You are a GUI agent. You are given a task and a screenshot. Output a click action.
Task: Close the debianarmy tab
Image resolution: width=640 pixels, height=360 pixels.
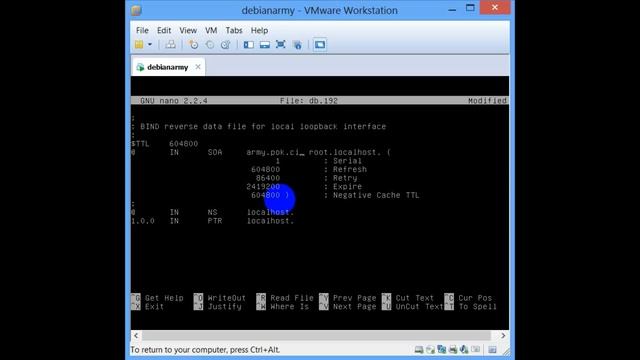click(198, 67)
